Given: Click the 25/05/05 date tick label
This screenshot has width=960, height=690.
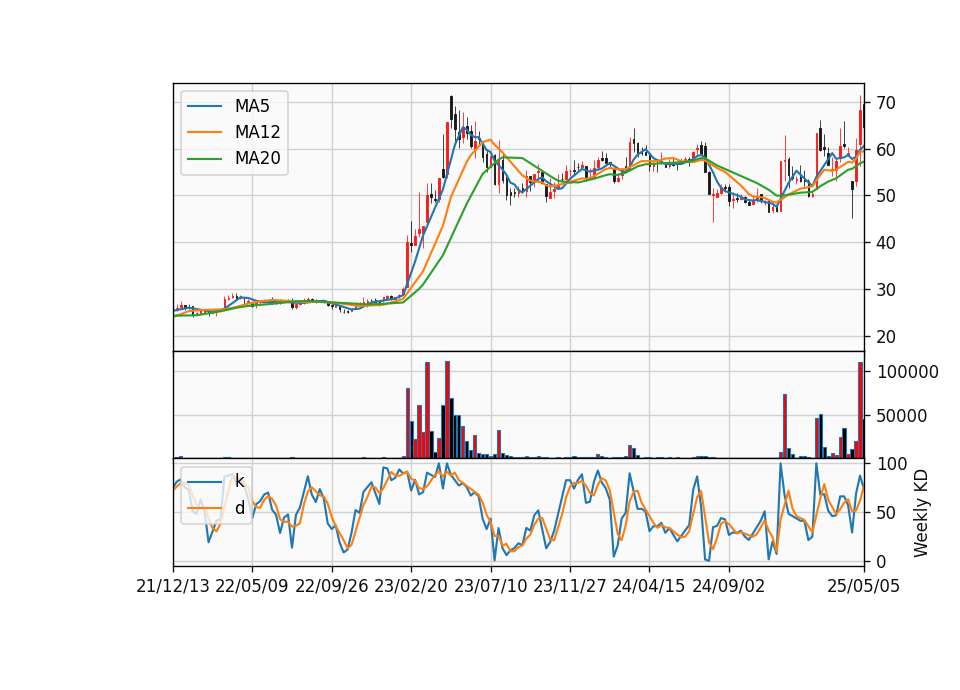Looking at the screenshot, I should tap(864, 587).
